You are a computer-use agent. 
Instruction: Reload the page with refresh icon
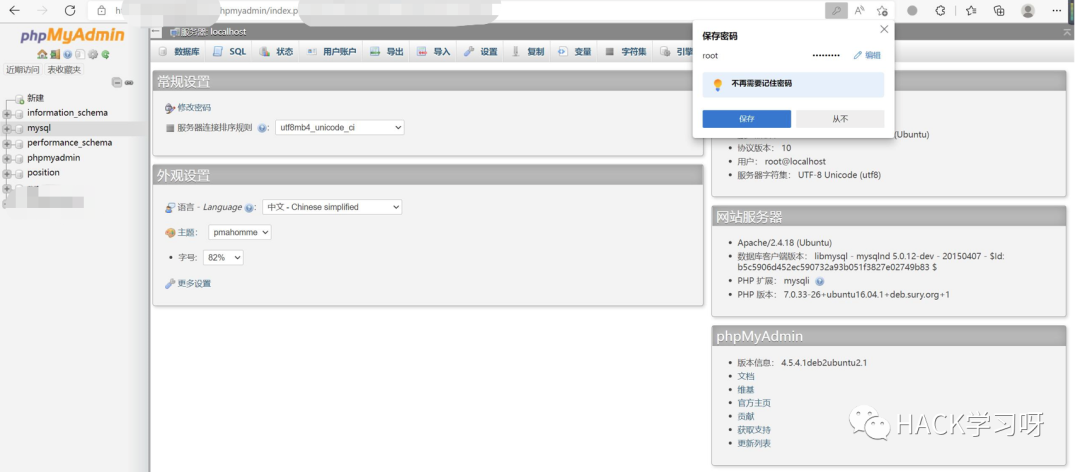tap(70, 10)
